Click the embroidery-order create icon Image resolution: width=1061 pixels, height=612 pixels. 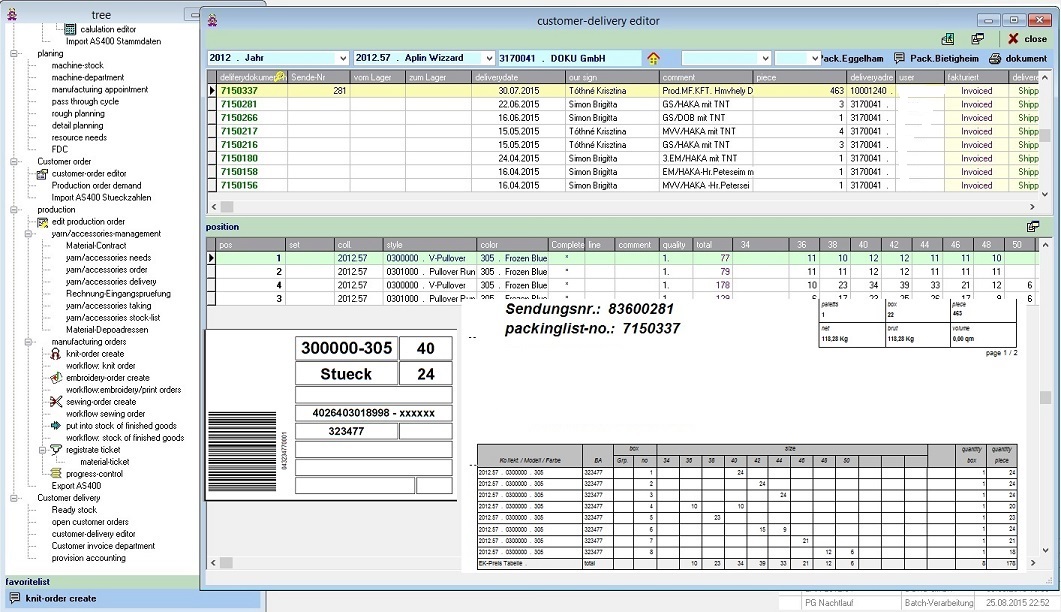(x=56, y=378)
